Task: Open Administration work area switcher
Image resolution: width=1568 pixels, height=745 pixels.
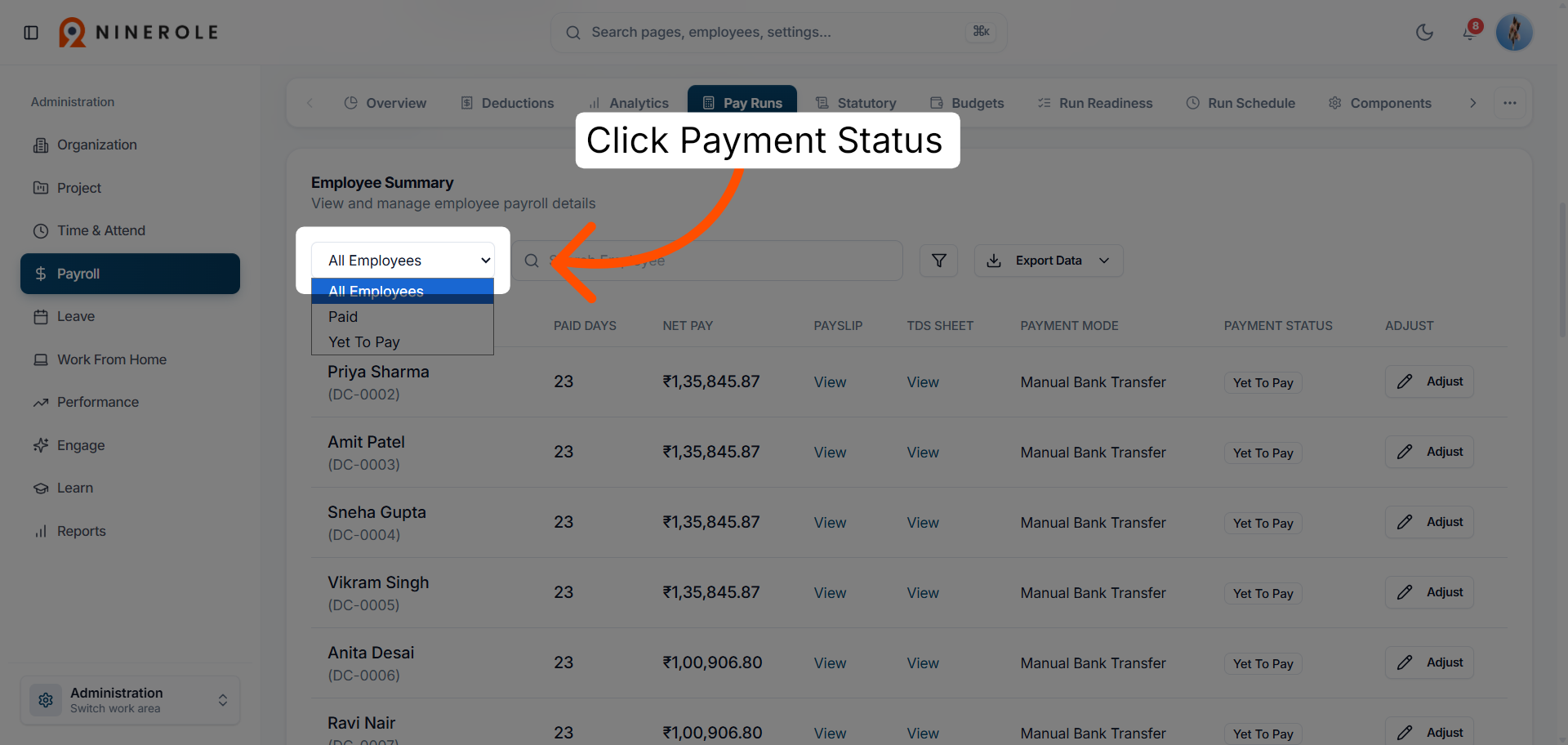Action: (131, 700)
